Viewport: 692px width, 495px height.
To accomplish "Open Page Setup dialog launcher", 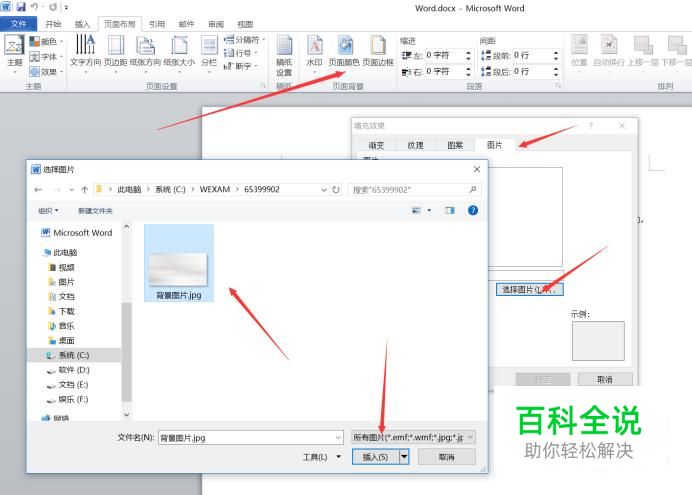I will [263, 86].
